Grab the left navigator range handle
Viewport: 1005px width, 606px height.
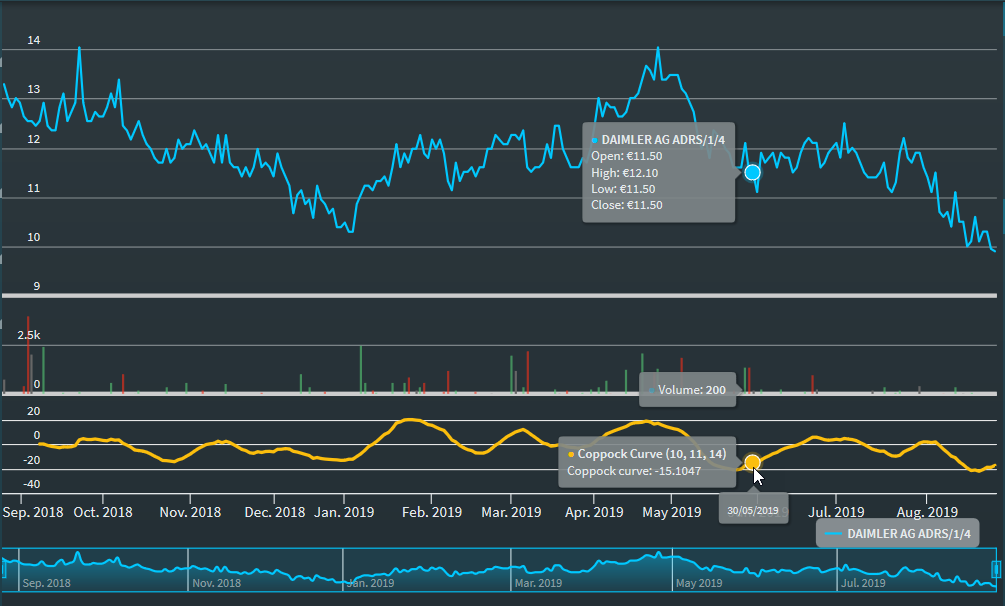click(4, 569)
